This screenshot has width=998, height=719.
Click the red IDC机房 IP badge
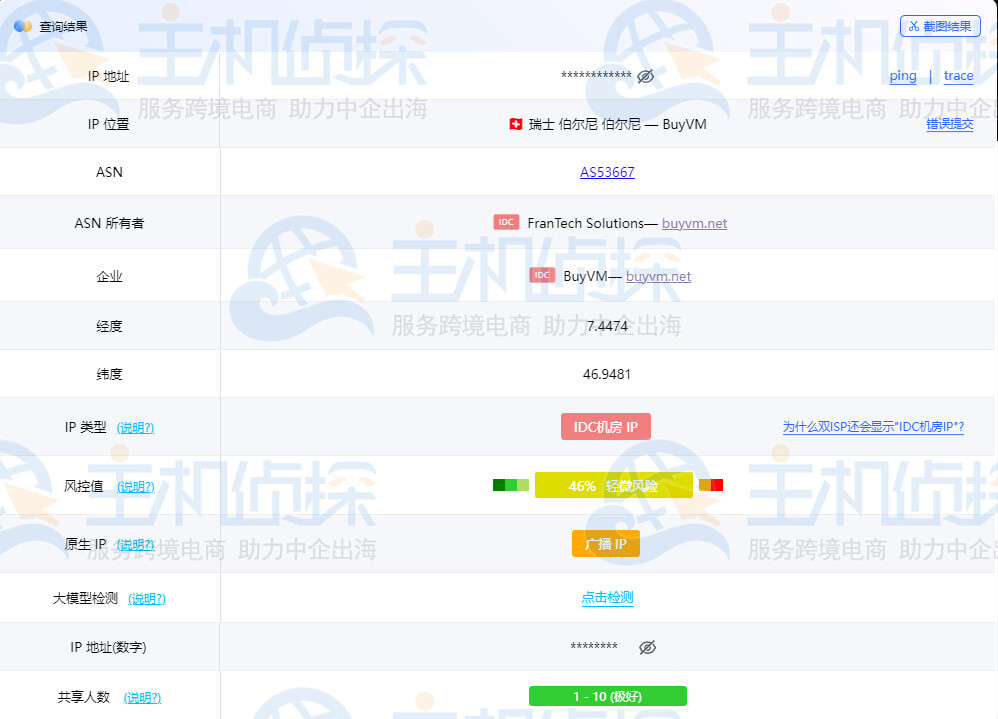(605, 426)
